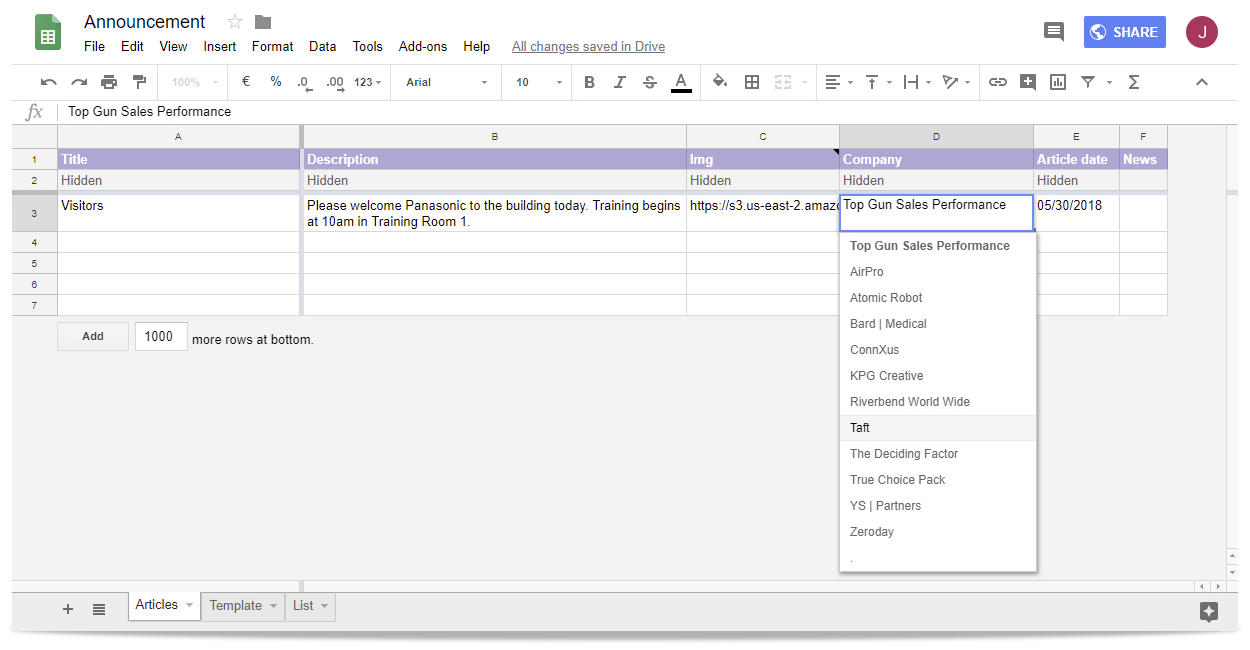Click the Merge cells icon

pyautogui.click(x=782, y=82)
